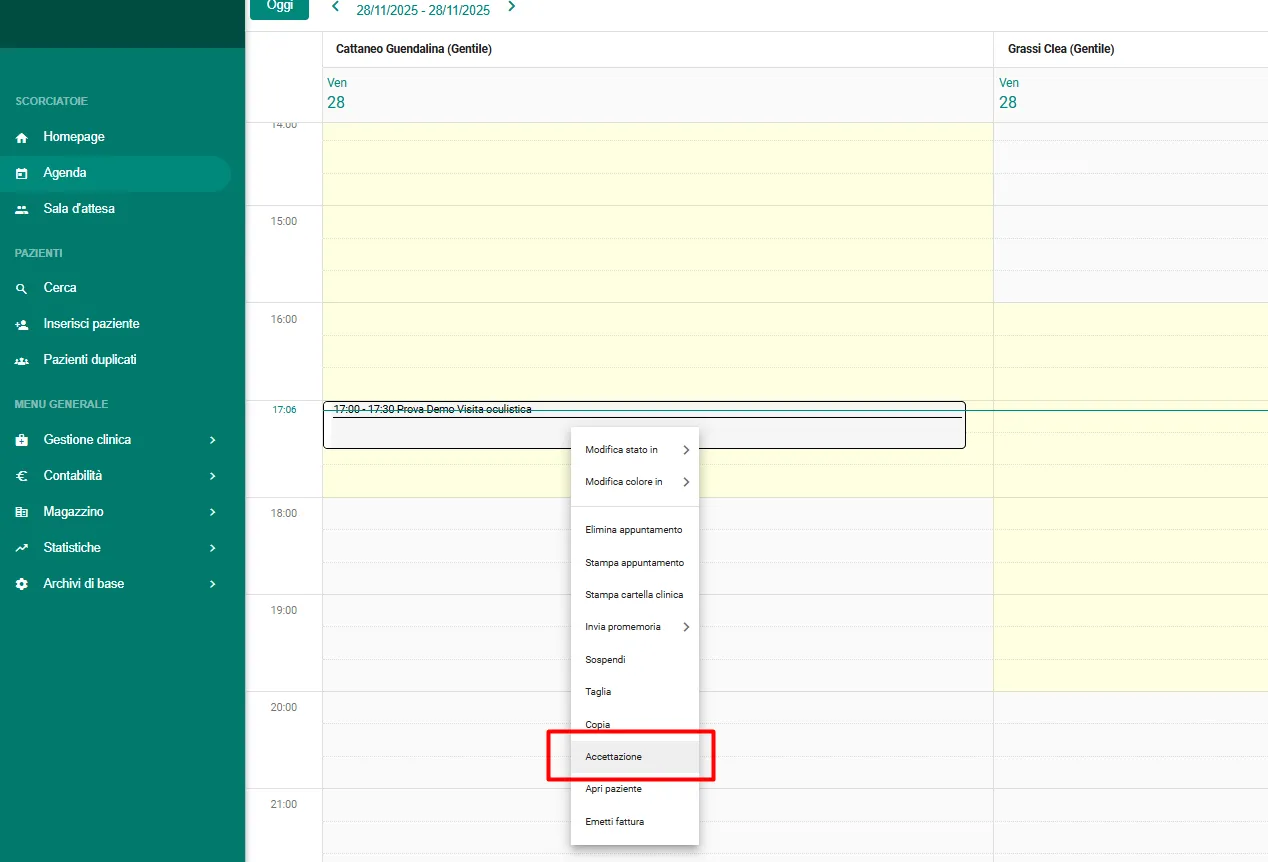The width and height of the screenshot is (1268, 862).
Task: Click the Contabilità euro icon
Action: click(x=22, y=476)
